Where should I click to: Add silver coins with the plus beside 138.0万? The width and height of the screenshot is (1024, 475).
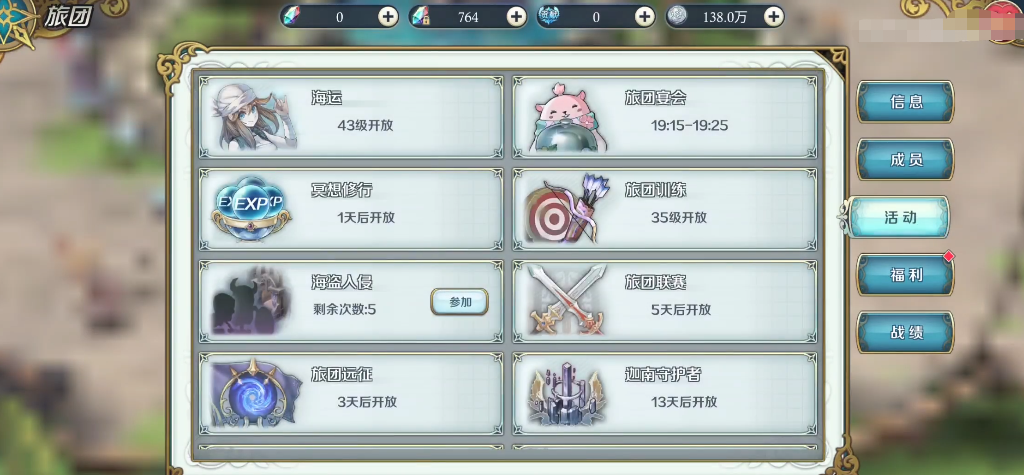pos(774,17)
